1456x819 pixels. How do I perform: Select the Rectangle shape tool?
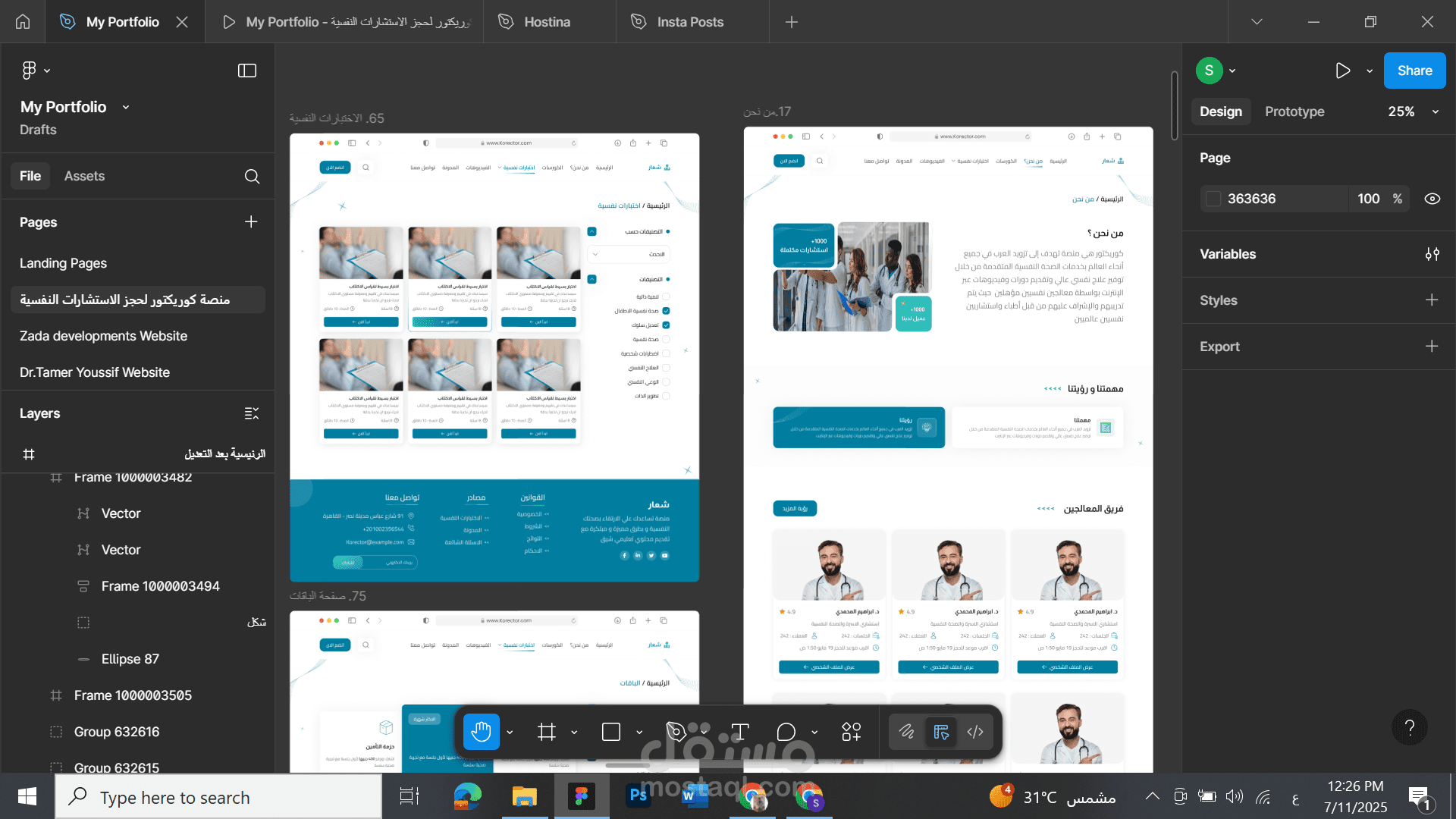click(x=611, y=732)
